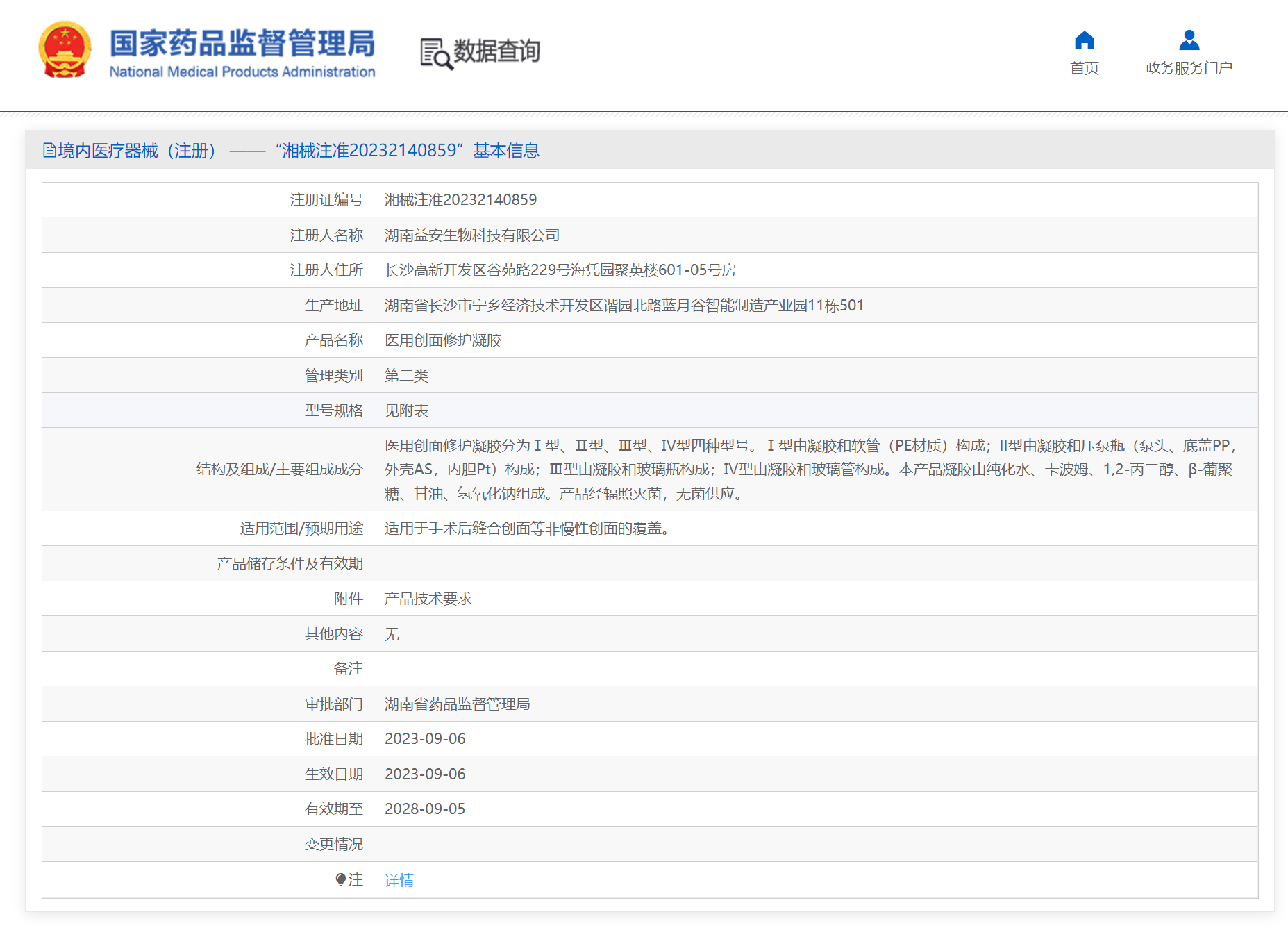Open the 政务服务门户 menu item

1189,68
